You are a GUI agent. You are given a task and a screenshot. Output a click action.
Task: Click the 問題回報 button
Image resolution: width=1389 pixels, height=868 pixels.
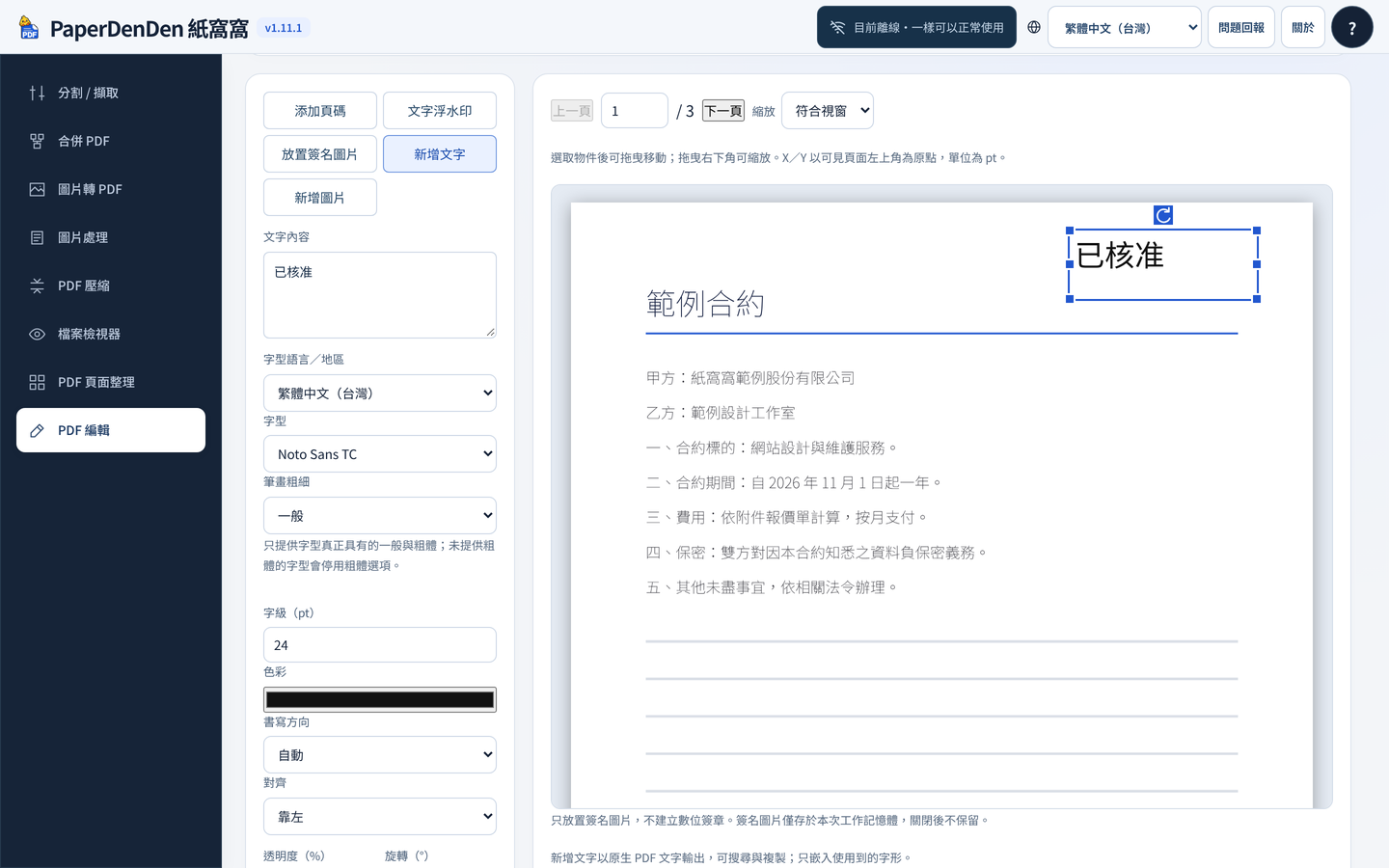1241,27
